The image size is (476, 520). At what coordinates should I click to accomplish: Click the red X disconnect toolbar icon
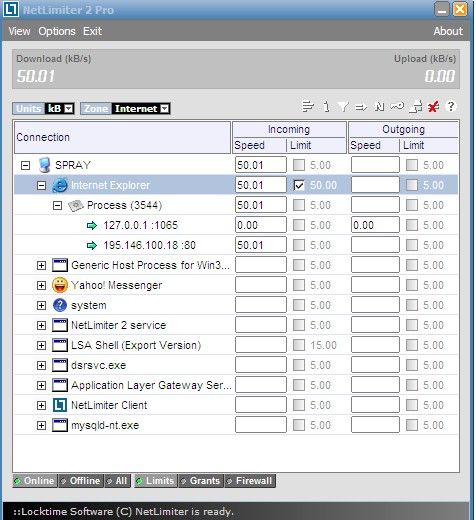pos(433,107)
